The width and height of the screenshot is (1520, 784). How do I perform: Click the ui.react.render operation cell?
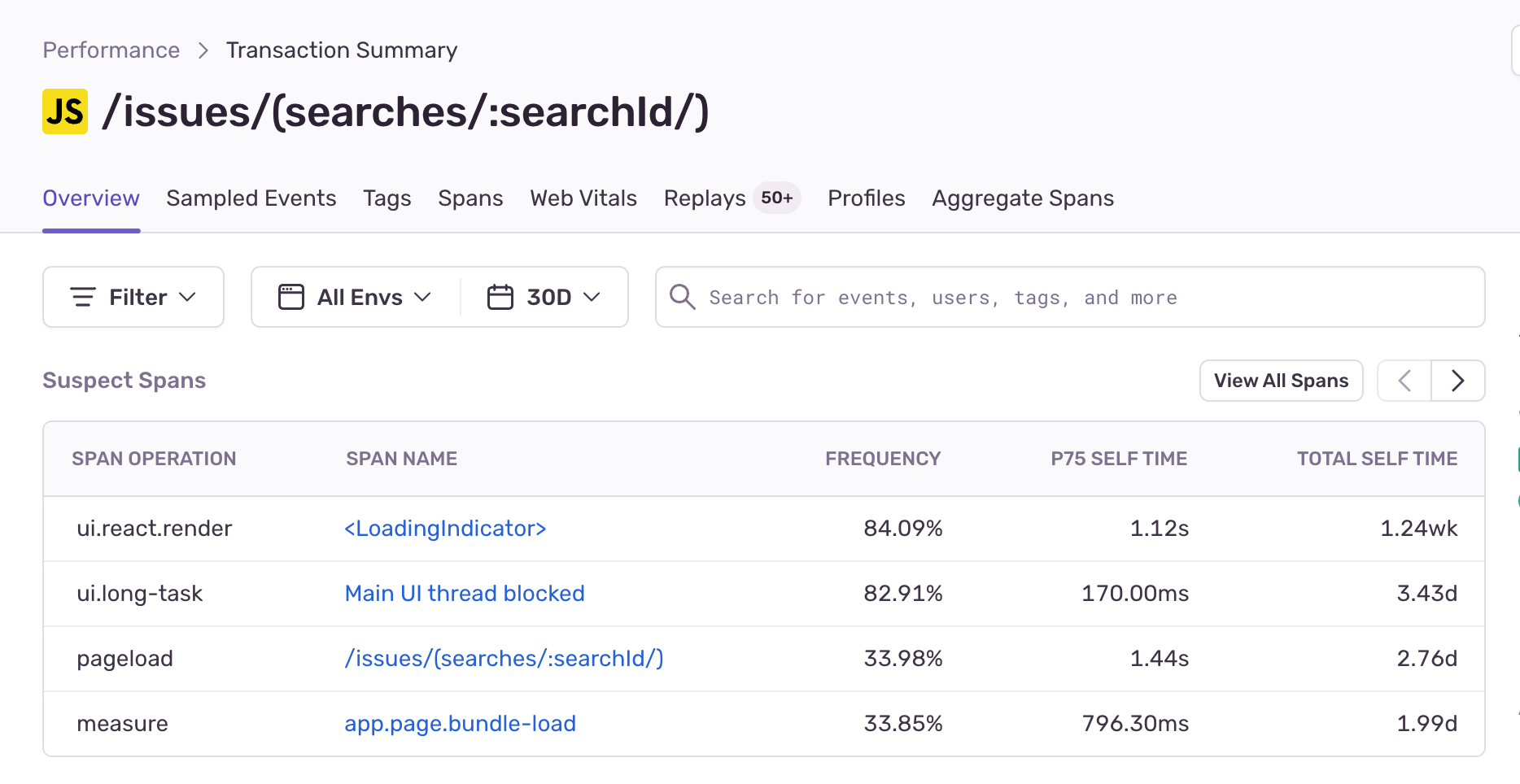(x=155, y=529)
